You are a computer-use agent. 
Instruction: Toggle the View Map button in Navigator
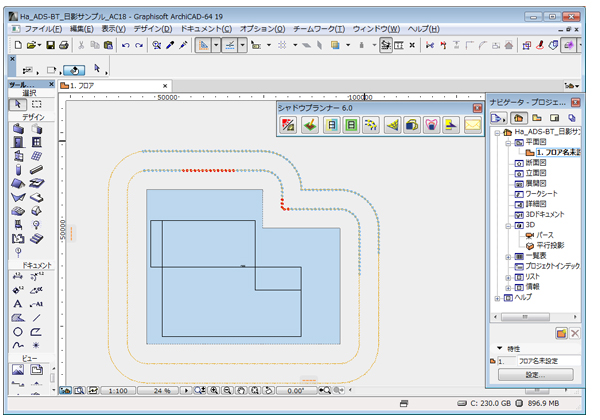pos(537,118)
